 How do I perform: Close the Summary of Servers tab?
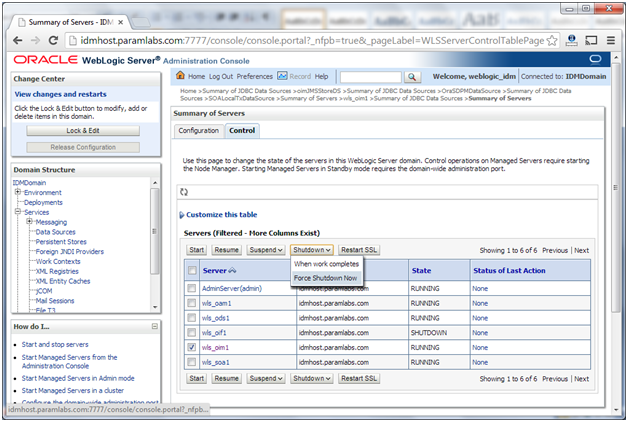(121, 22)
